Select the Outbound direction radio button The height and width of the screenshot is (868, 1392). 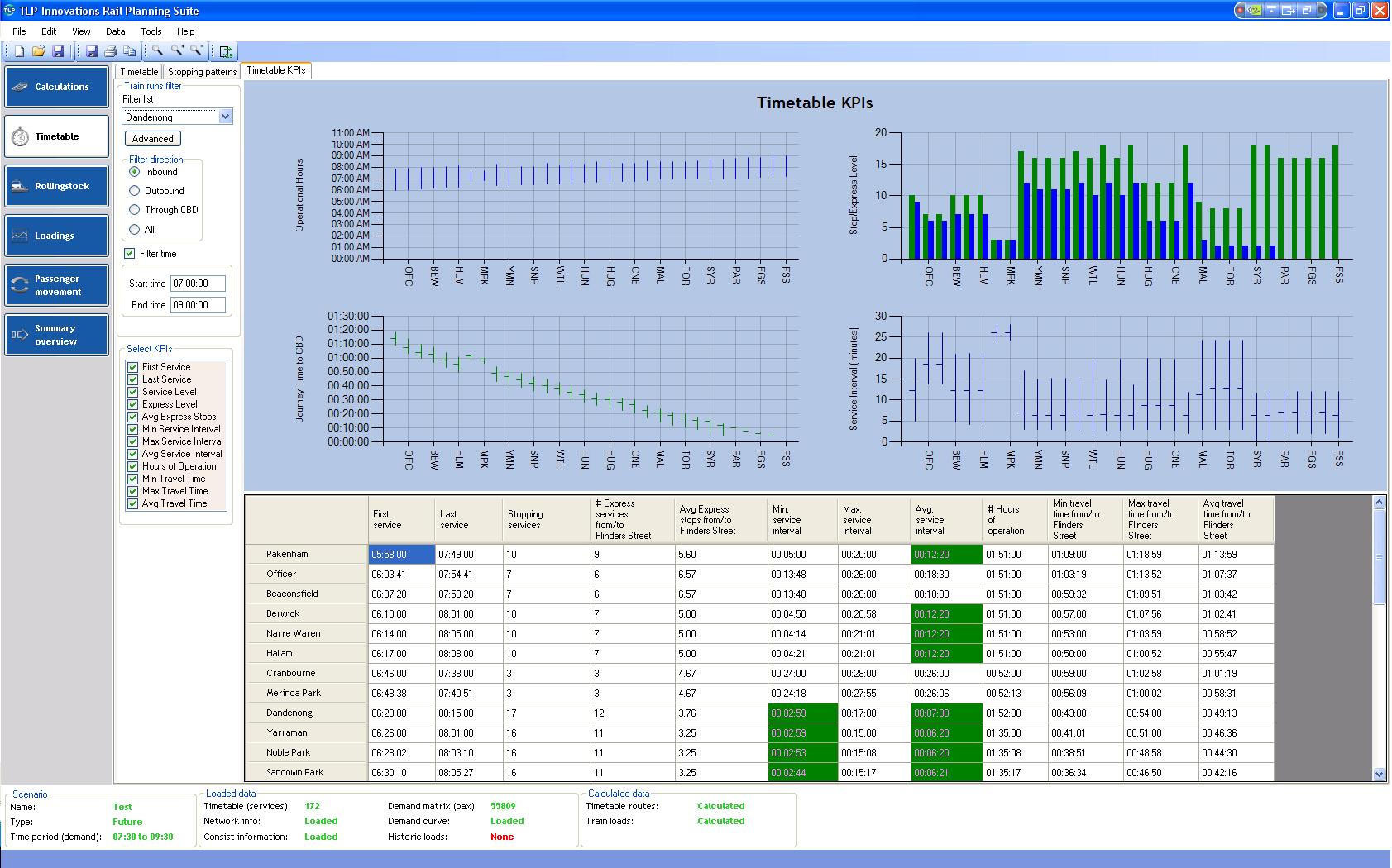(135, 191)
